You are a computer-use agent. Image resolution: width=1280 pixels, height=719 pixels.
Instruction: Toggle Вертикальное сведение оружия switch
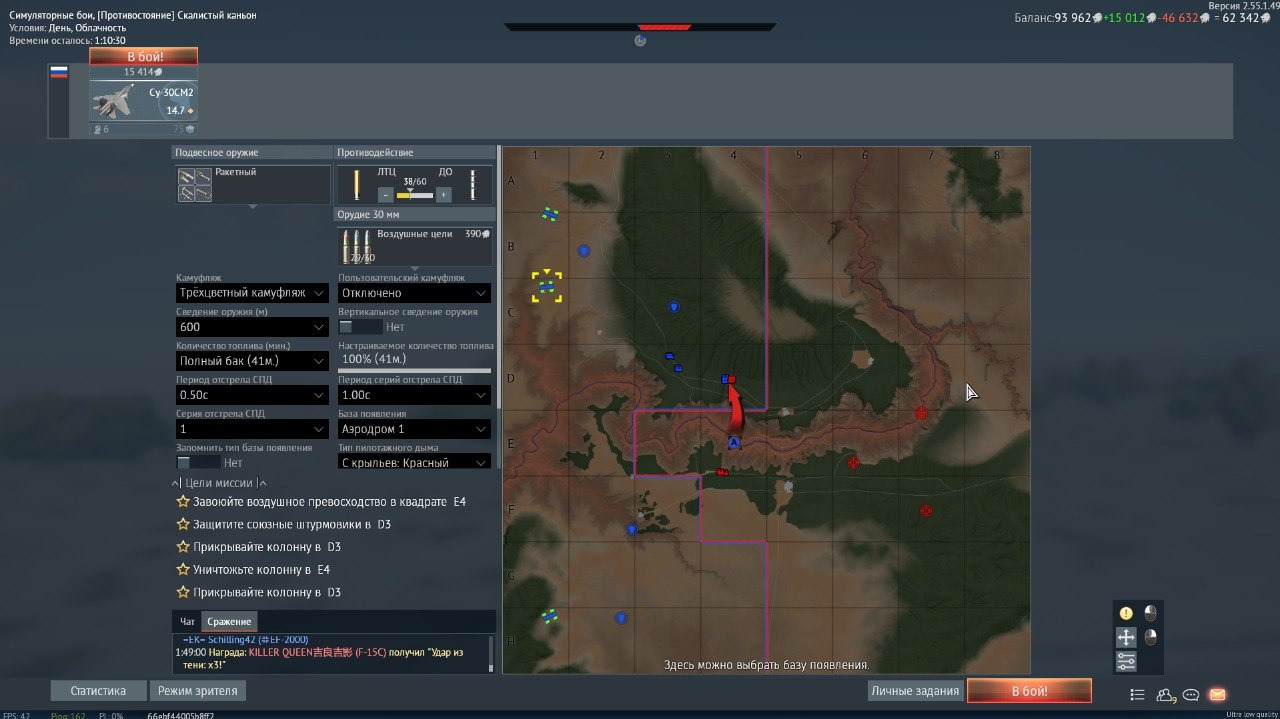[359, 327]
